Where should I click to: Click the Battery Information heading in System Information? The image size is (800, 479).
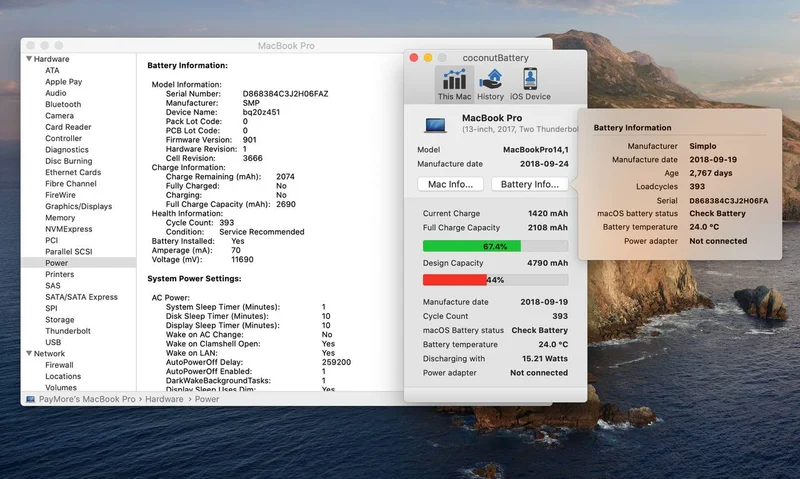(187, 65)
